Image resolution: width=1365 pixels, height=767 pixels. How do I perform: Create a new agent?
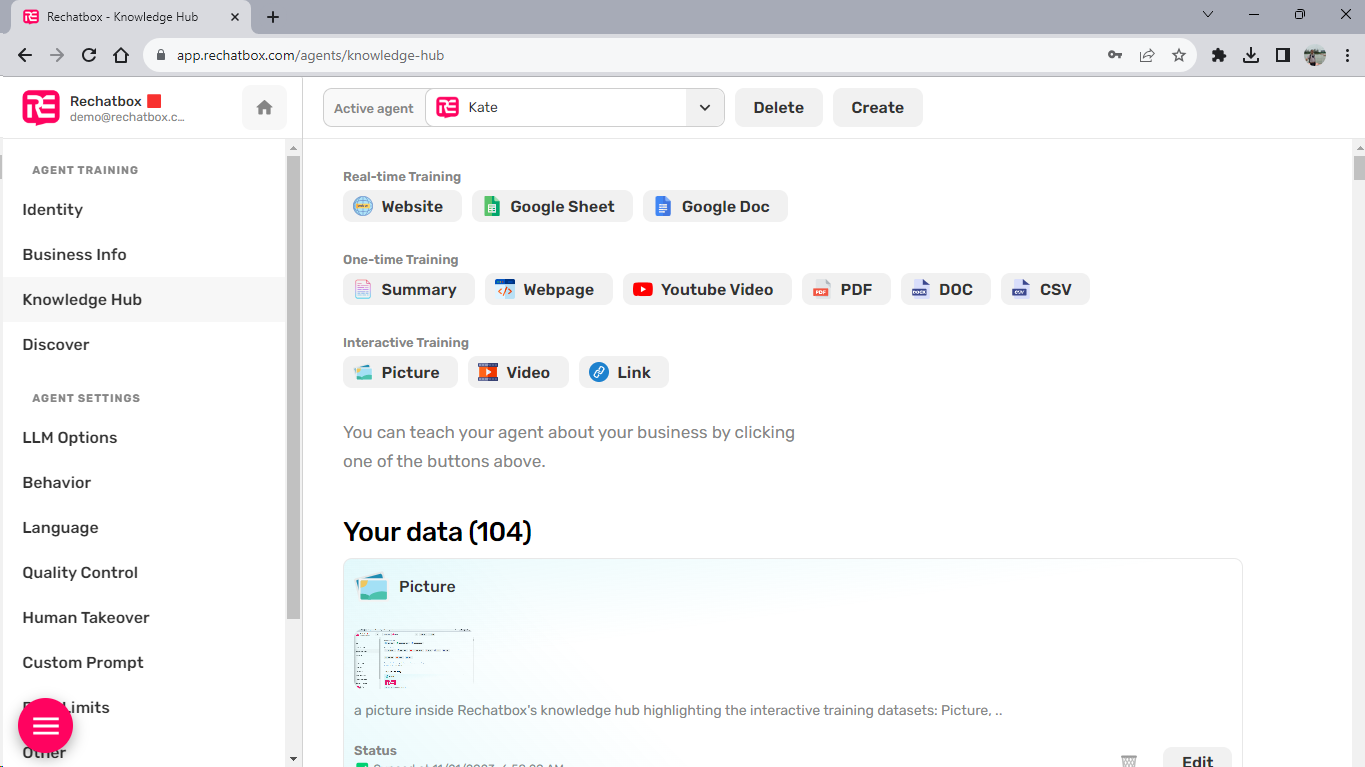[x=878, y=108]
